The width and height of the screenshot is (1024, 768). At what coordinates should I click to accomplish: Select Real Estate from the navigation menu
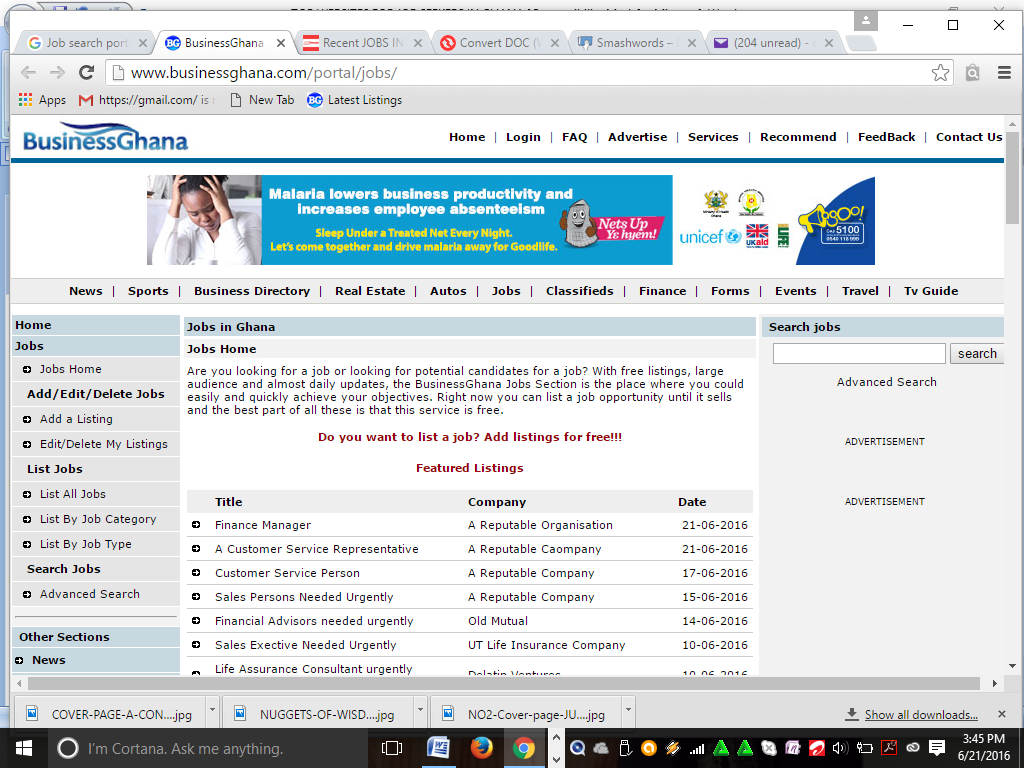click(x=370, y=291)
